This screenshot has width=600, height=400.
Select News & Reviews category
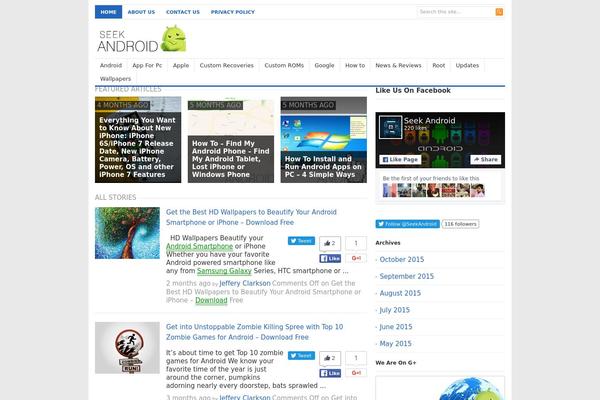pos(398,65)
